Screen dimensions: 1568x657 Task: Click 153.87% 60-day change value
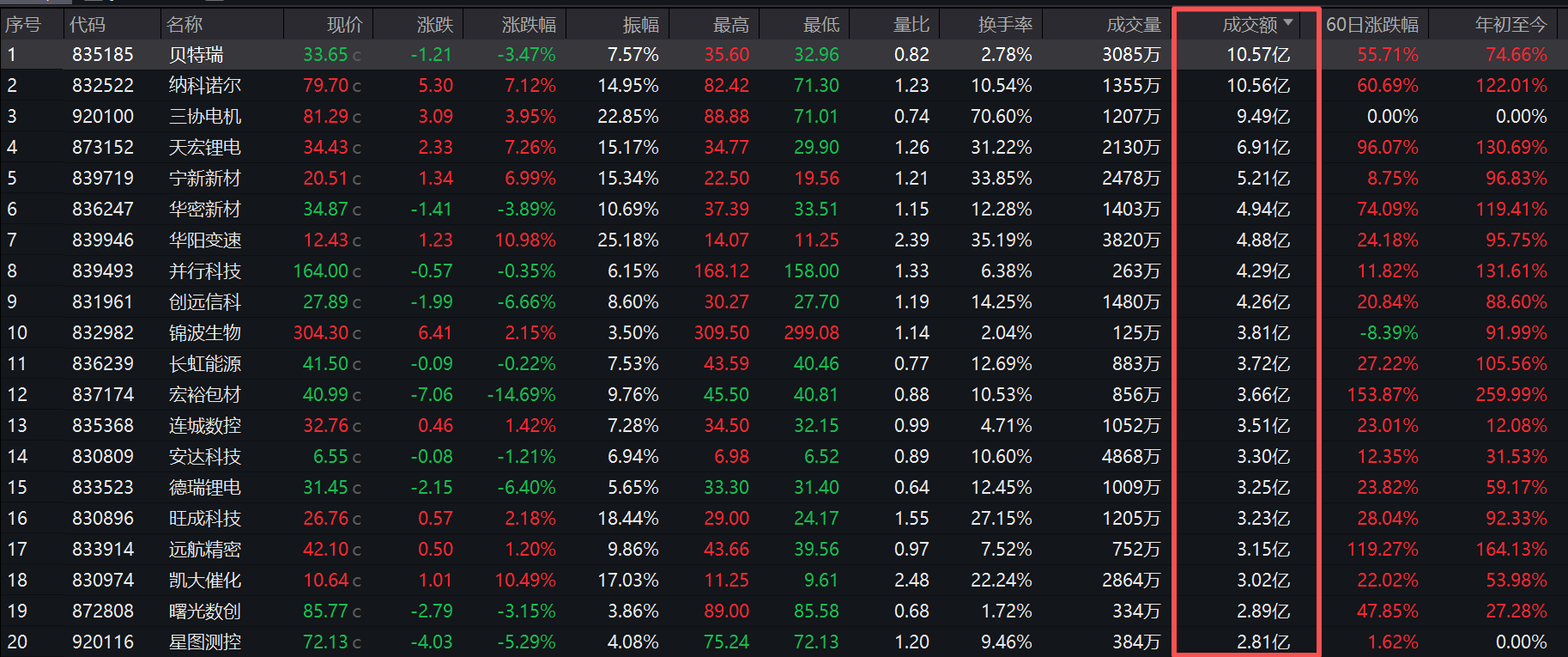(x=1383, y=395)
